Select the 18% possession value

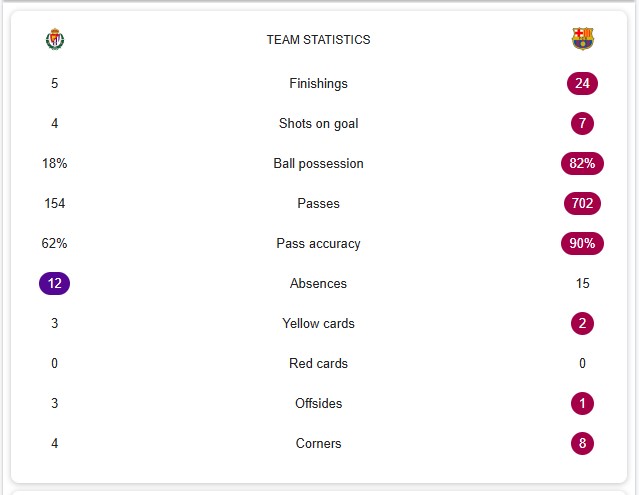(55, 163)
